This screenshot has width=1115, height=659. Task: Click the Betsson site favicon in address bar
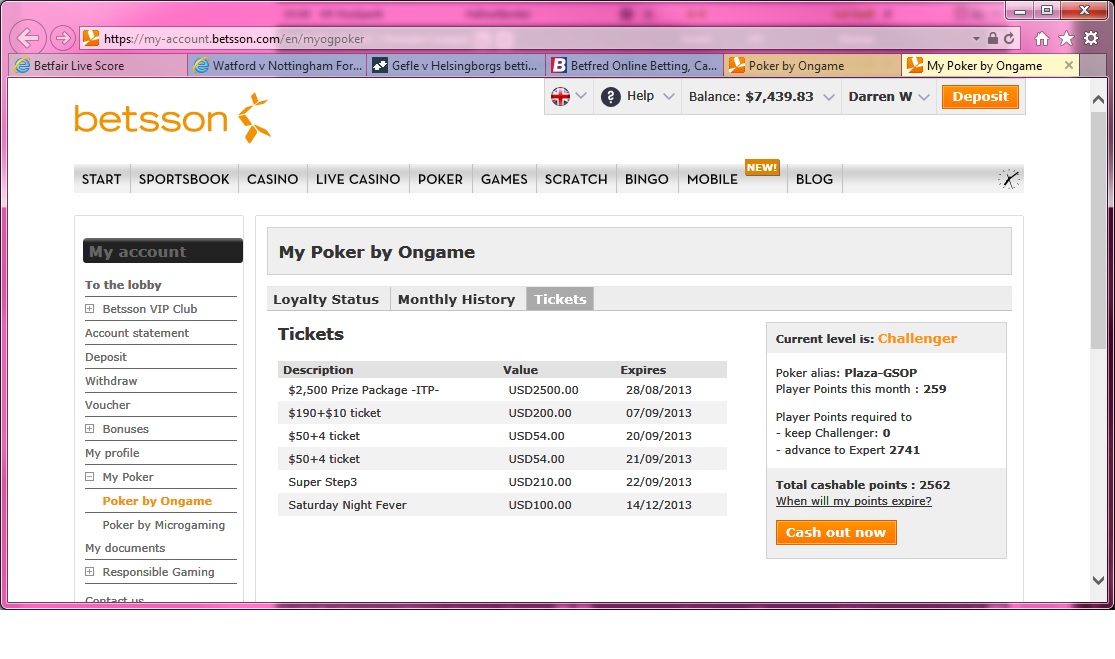click(90, 38)
